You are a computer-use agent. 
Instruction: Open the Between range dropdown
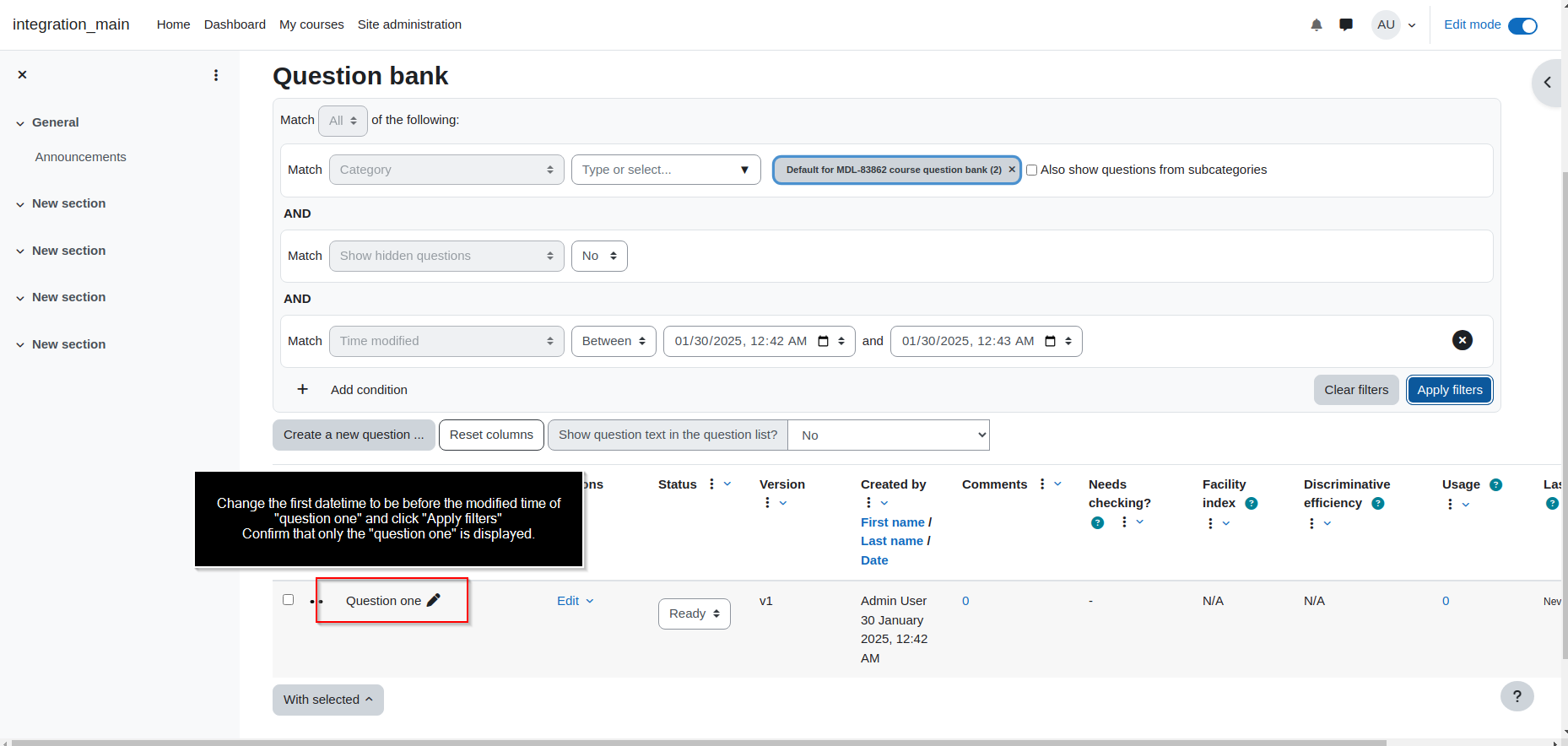pyautogui.click(x=614, y=341)
